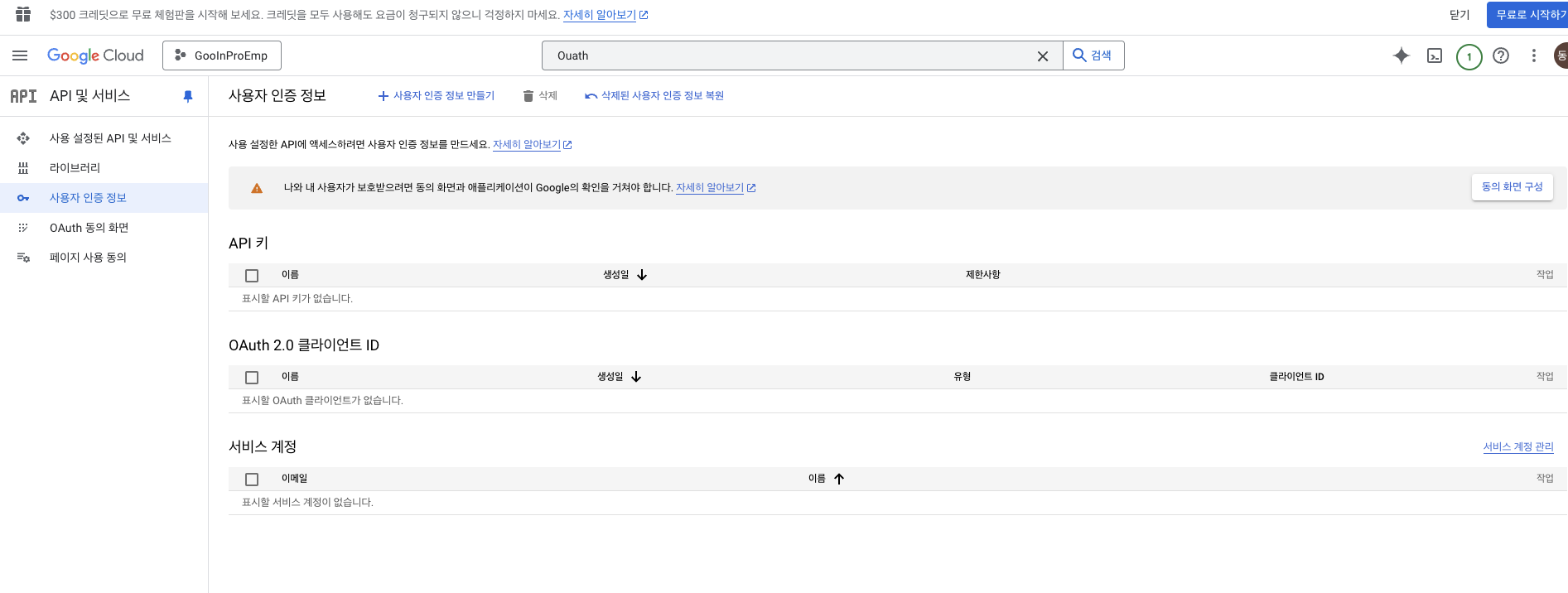Open the main navigation hamburger menu
The width and height of the screenshot is (1568, 593).
coord(20,55)
